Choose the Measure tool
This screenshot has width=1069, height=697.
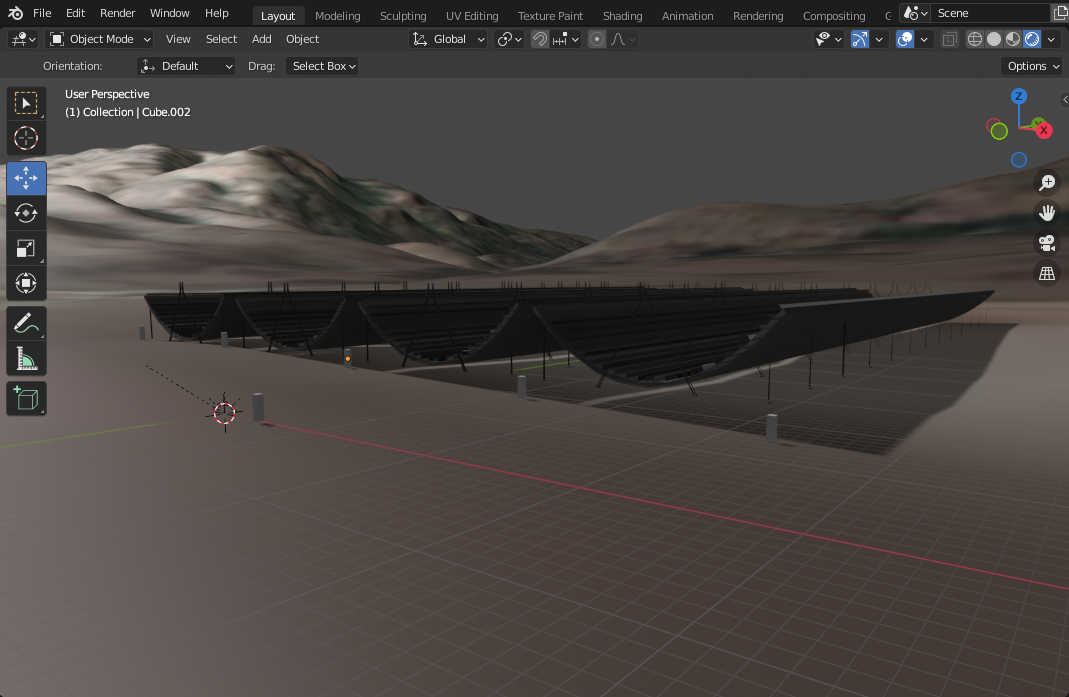(26, 357)
